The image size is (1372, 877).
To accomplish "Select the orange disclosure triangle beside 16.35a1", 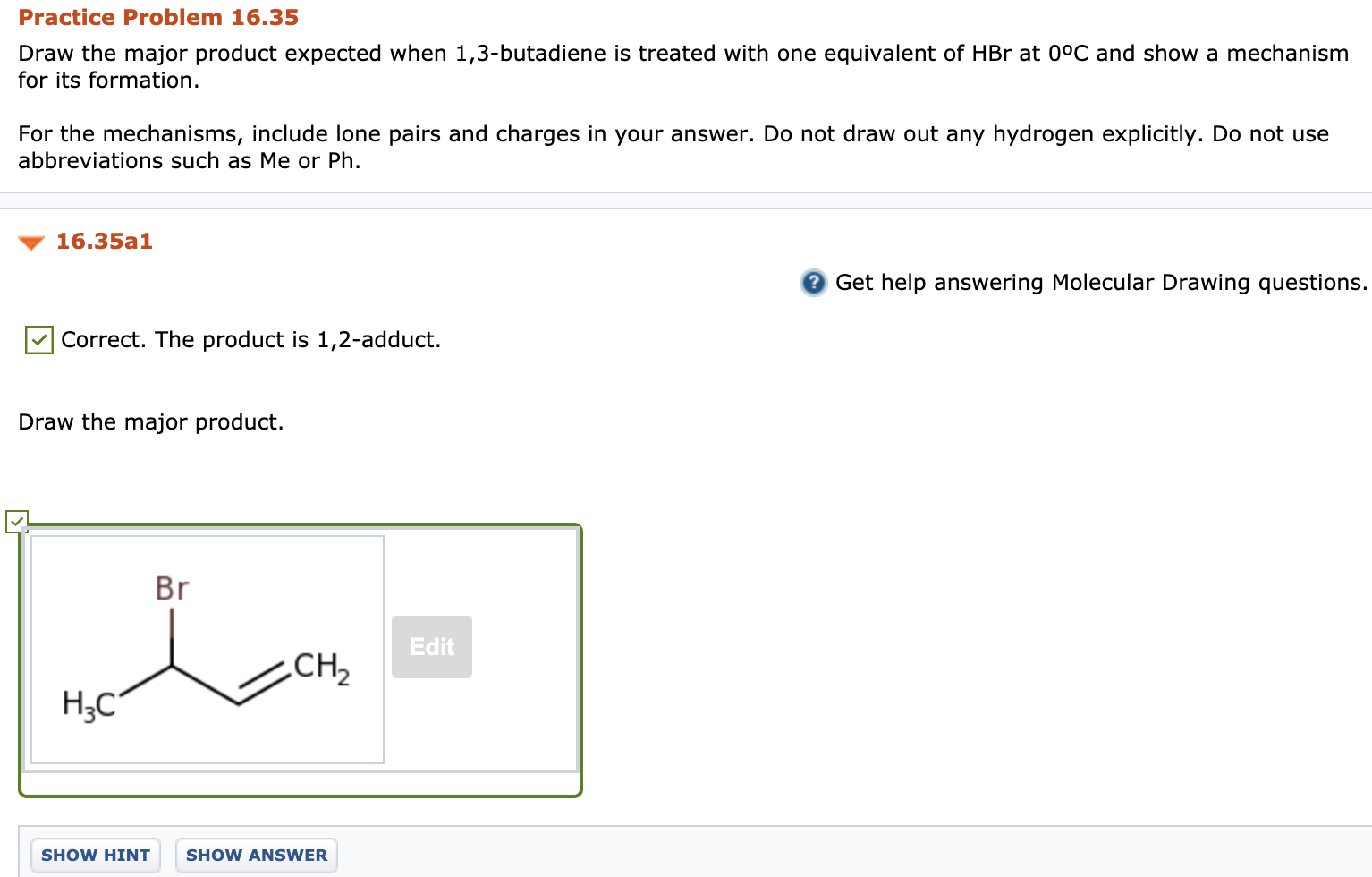I will pos(30,242).
